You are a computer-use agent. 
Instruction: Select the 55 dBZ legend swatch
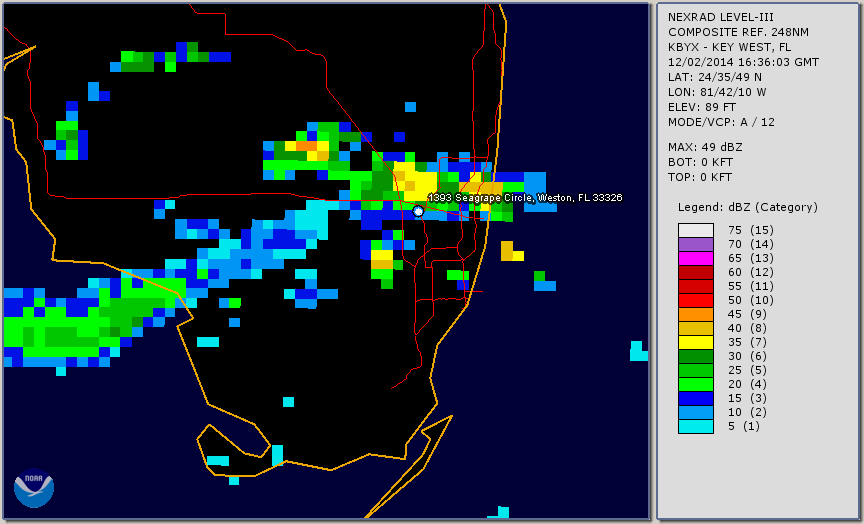point(695,287)
